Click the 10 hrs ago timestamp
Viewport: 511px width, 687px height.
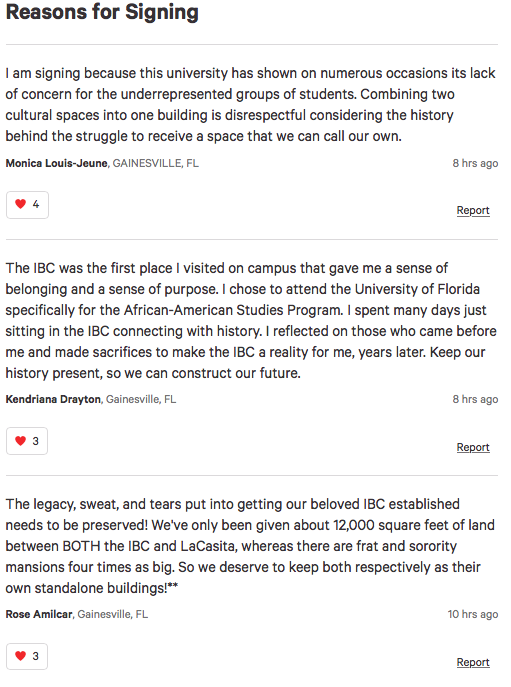coord(472,614)
